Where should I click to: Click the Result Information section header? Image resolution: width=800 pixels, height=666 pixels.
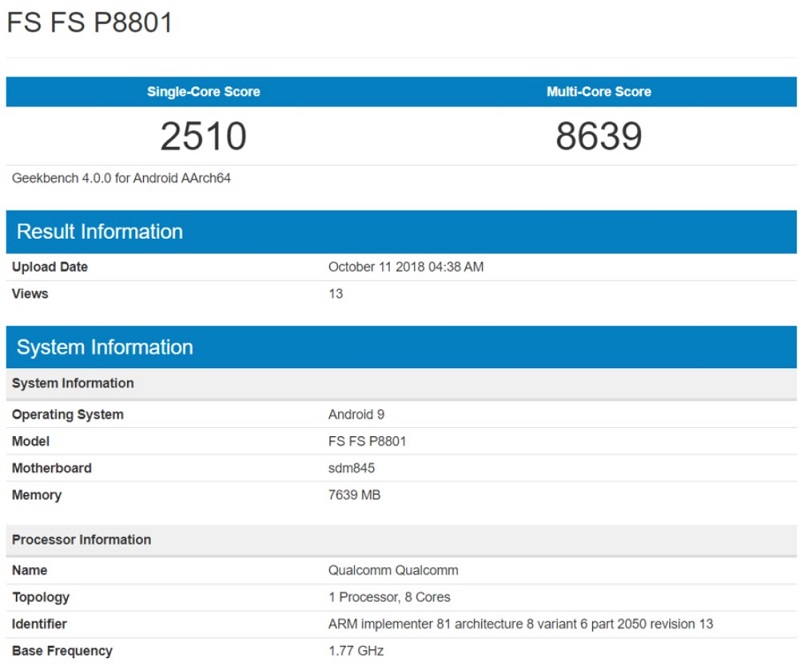pos(401,232)
